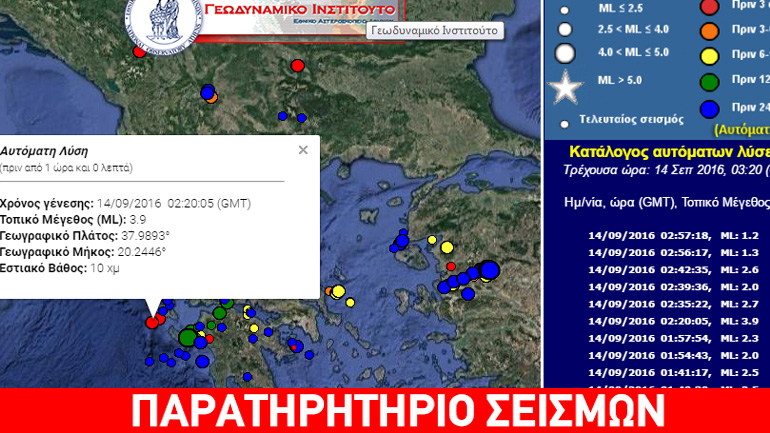The width and height of the screenshot is (770, 433).
Task: Click the red epicenter marker below the popup pointer
Action: coord(152,323)
